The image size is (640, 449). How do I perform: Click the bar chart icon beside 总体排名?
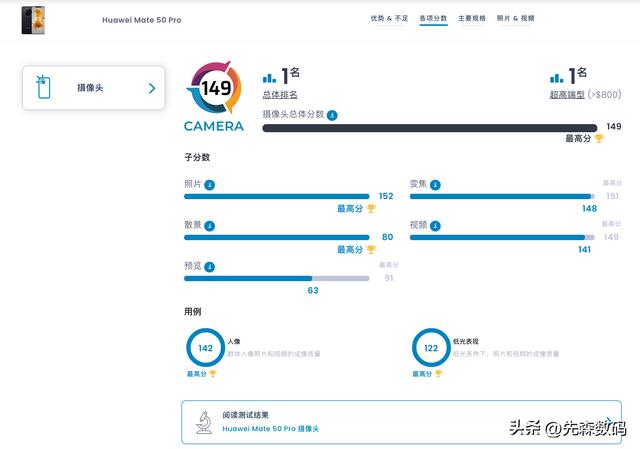click(269, 77)
